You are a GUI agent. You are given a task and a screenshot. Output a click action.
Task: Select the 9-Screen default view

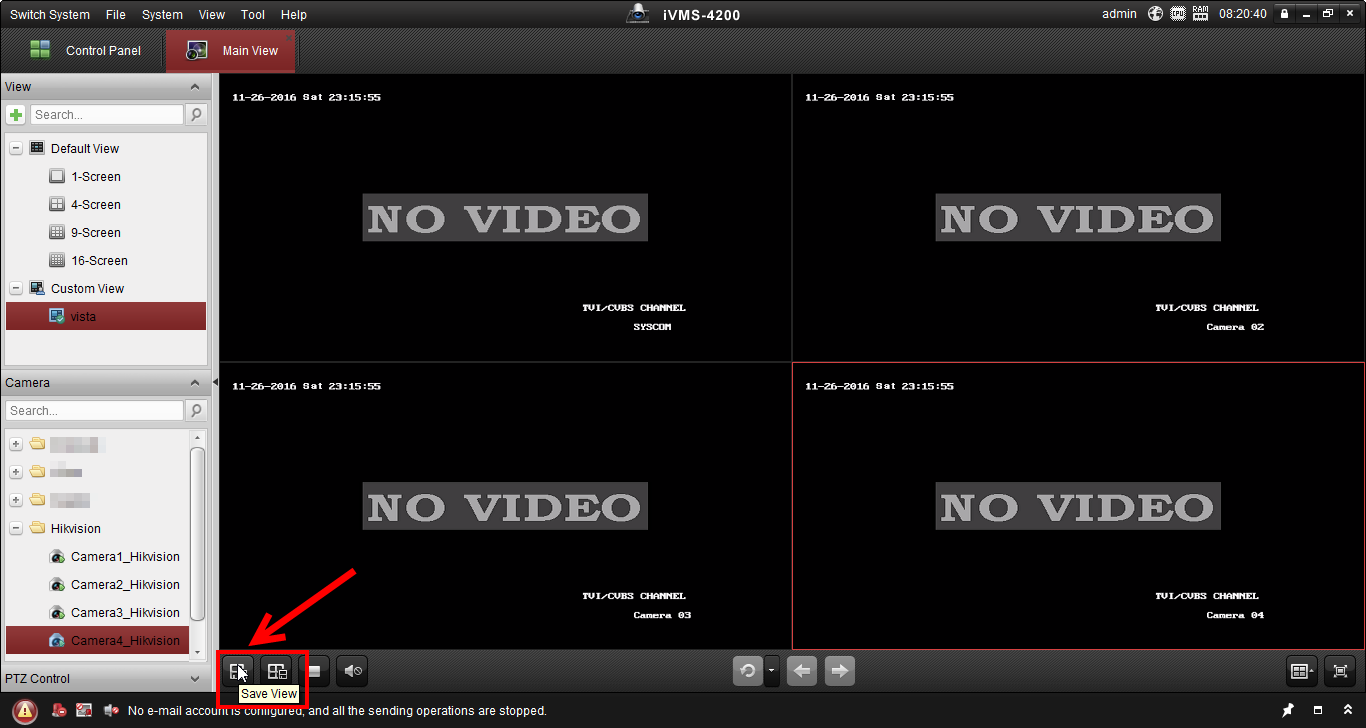[96, 232]
